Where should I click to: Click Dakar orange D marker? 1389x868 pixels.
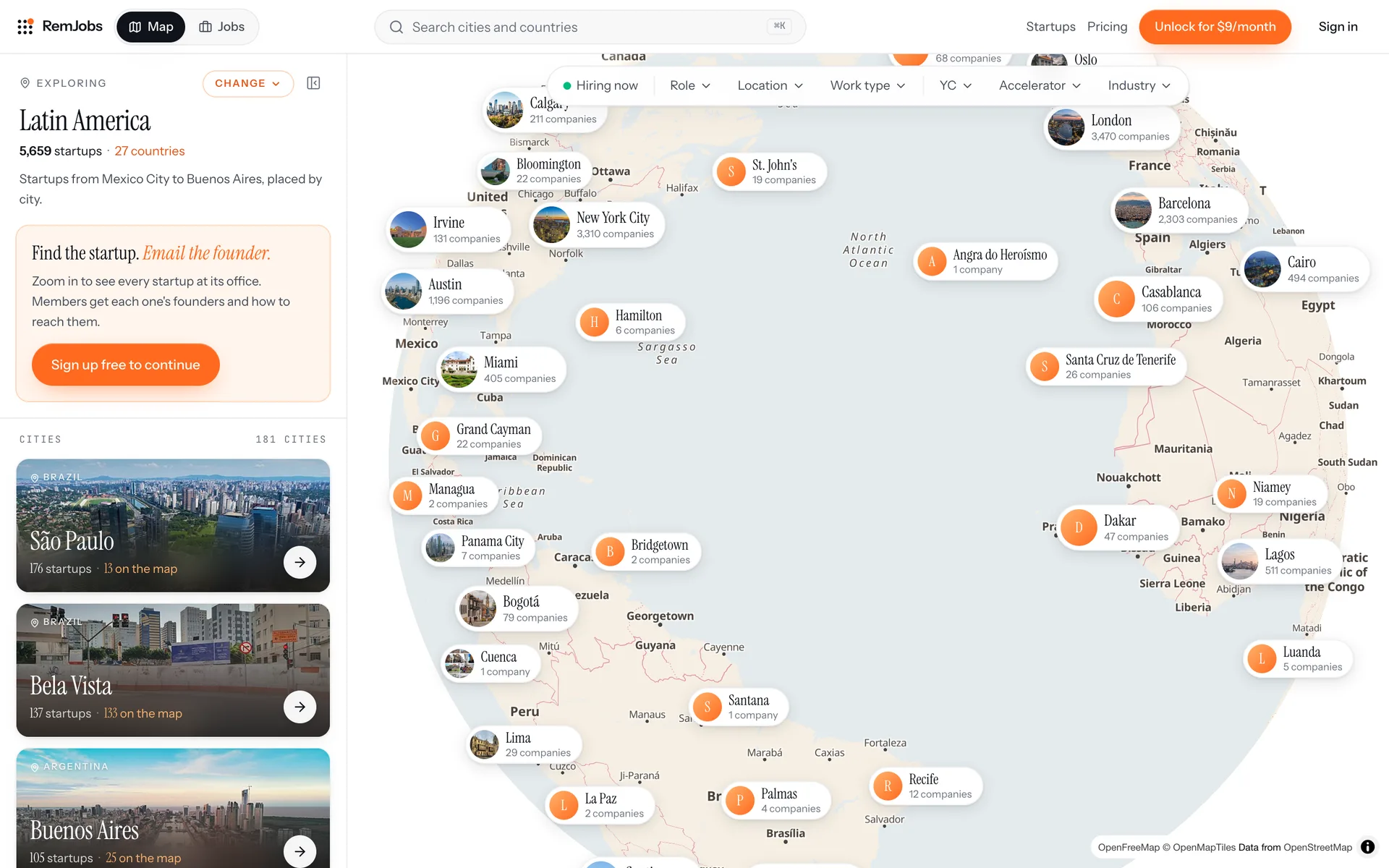click(1079, 528)
